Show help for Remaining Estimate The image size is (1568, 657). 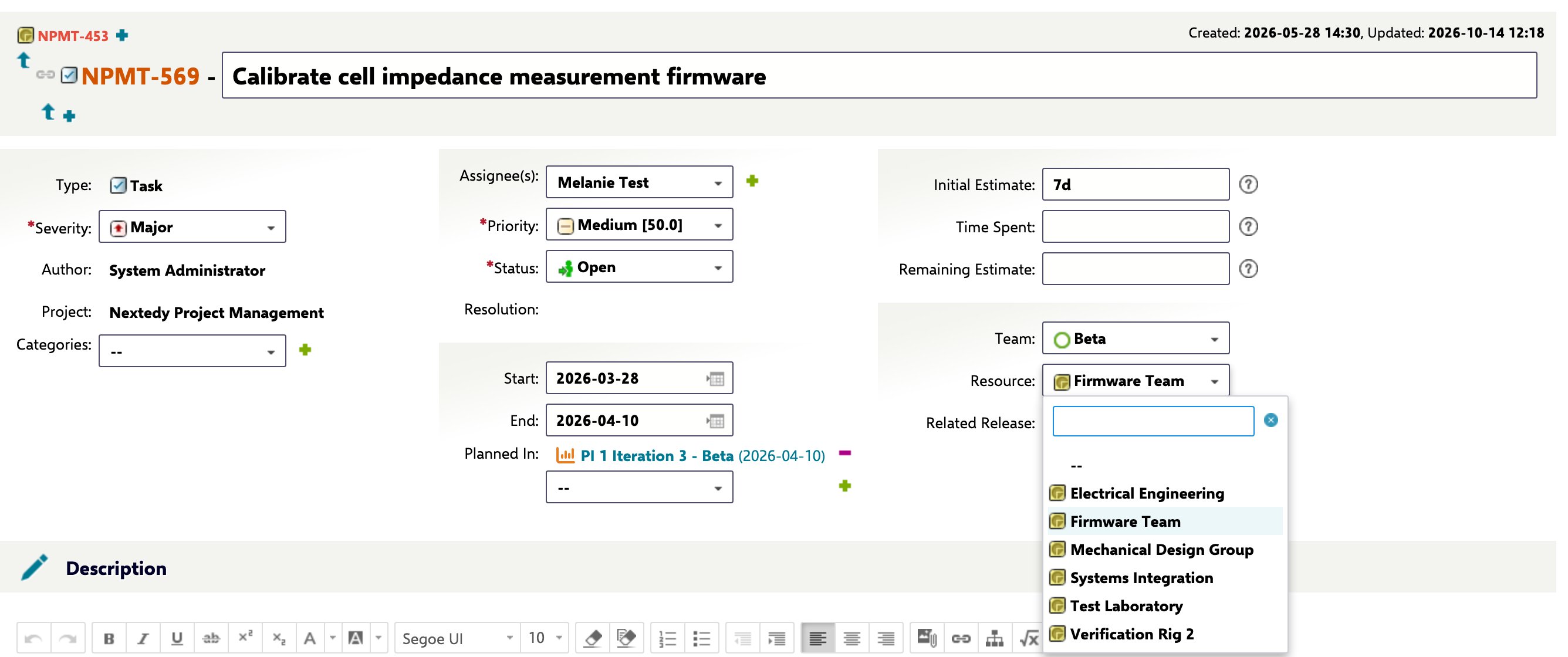coord(1248,268)
